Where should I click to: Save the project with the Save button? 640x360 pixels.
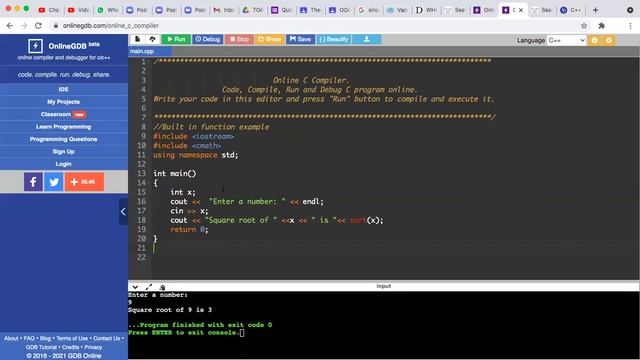300,39
